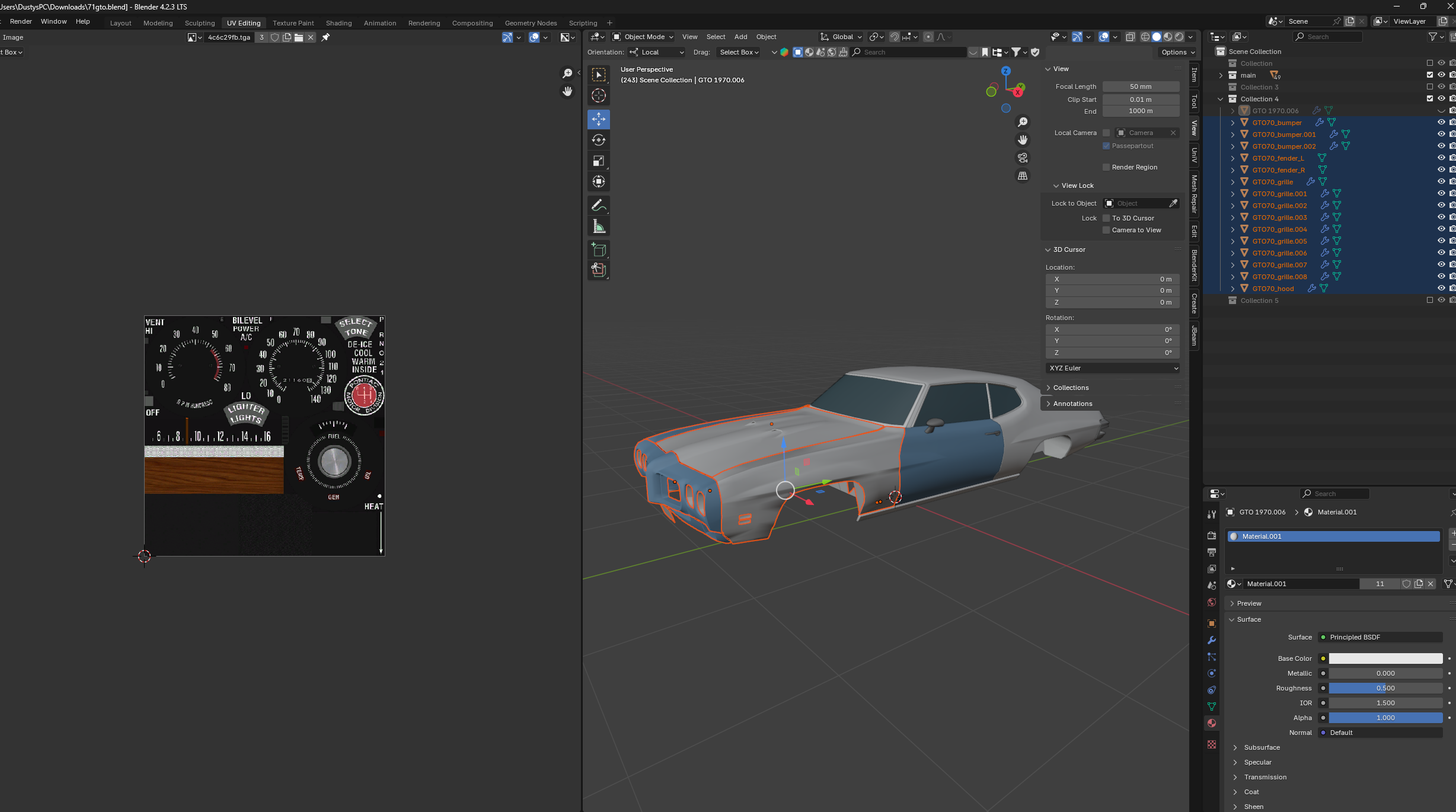Viewport: 1456px width, 812px height.
Task: Enable the Render Region checkbox
Action: coord(1106,167)
